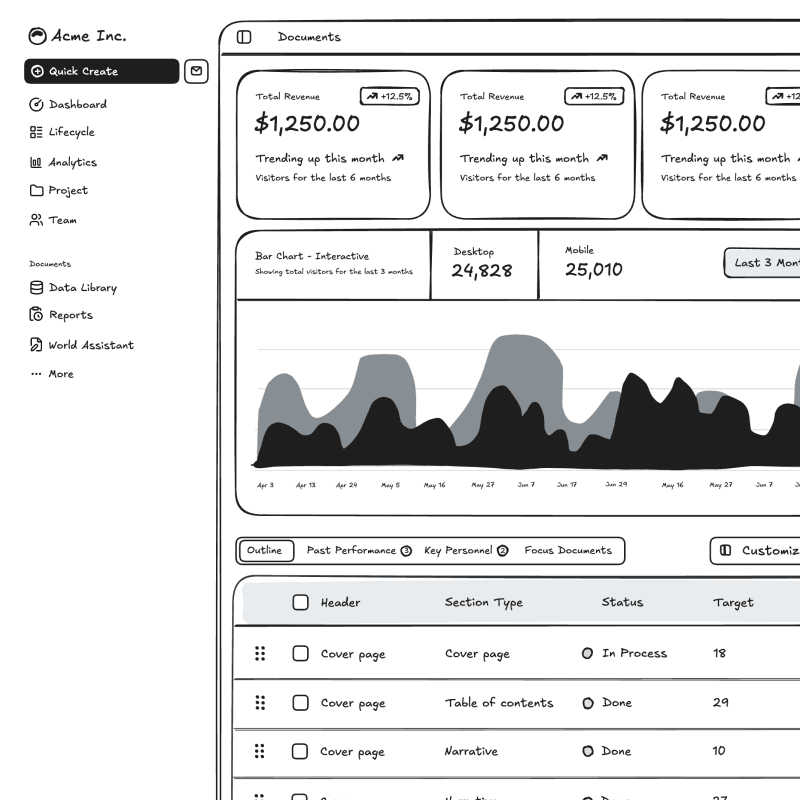Viewport: 800px width, 800px height.
Task: Tick the checkbox for the In Process row
Action: pos(300,653)
